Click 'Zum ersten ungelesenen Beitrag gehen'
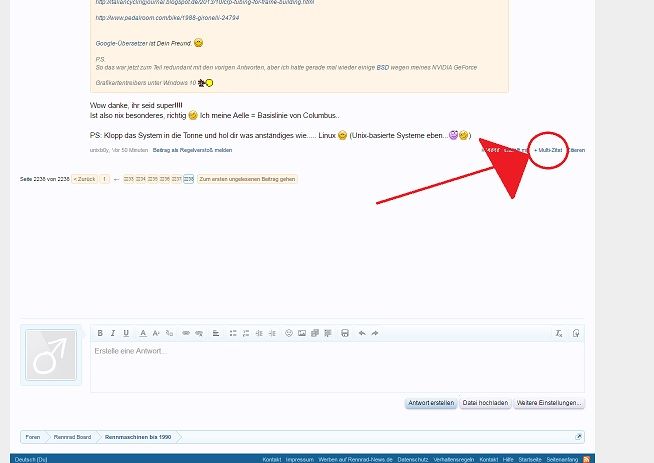The height and width of the screenshot is (463, 654). tap(247, 179)
